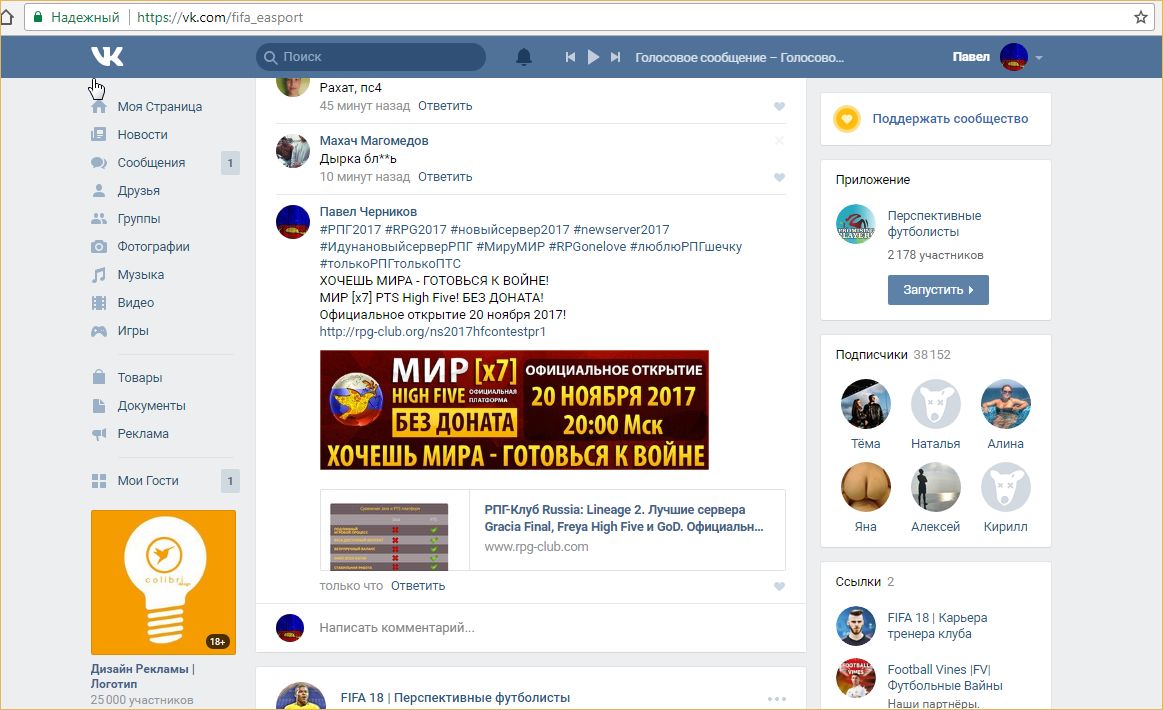Click the Сообщения unread counter badge
1163x710 pixels.
[x=230, y=162]
